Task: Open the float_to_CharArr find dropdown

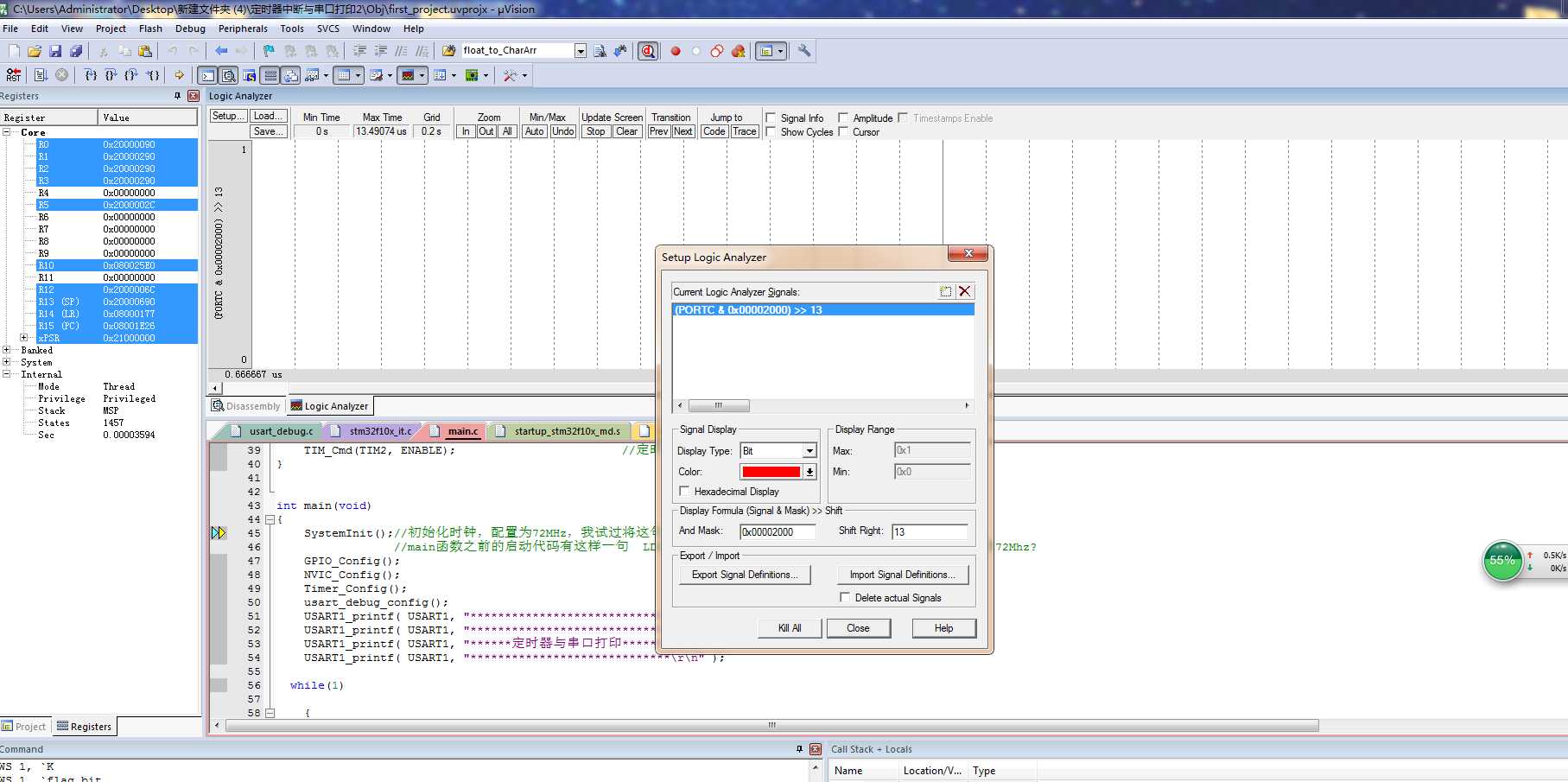Action: (x=581, y=51)
